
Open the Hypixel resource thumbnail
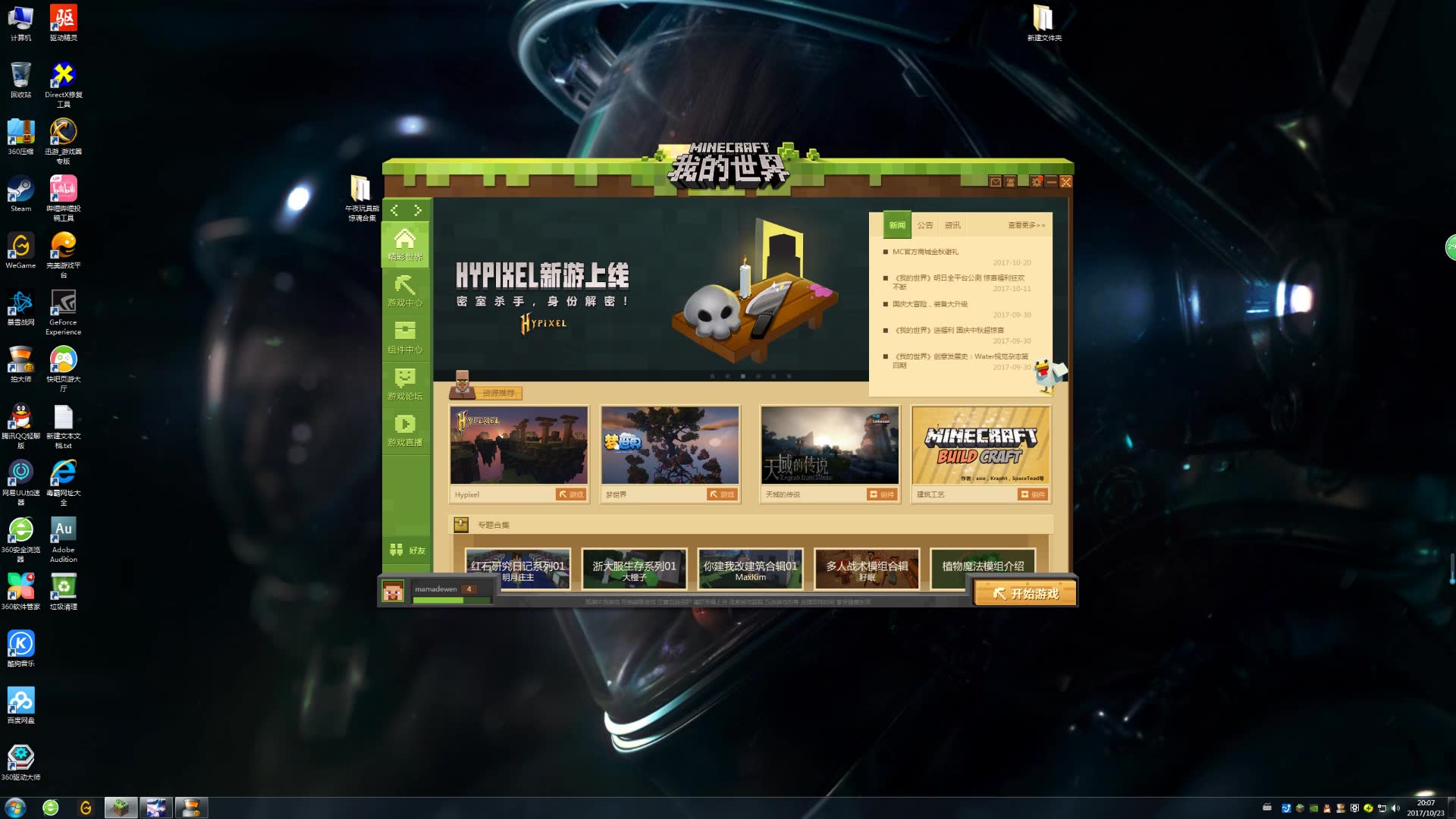[519, 446]
